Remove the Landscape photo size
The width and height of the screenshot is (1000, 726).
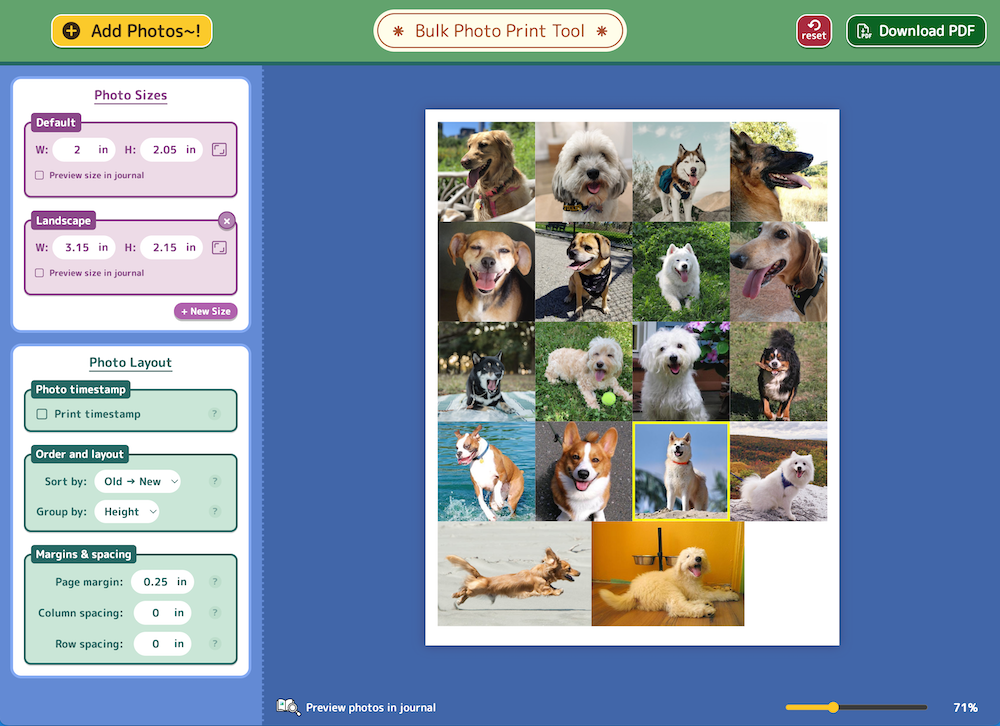[227, 221]
